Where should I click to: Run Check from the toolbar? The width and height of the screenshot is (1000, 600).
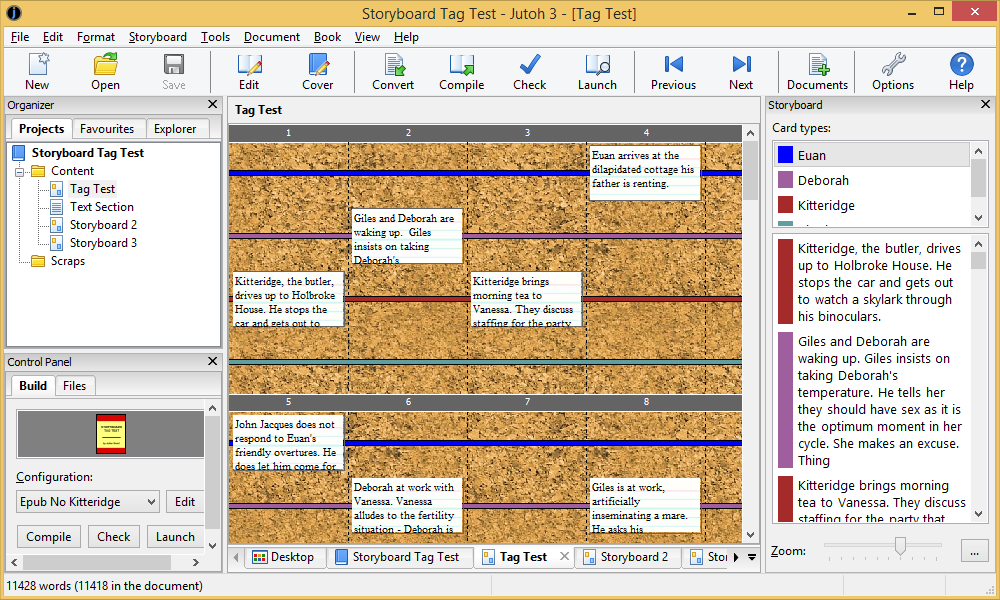[x=529, y=70]
